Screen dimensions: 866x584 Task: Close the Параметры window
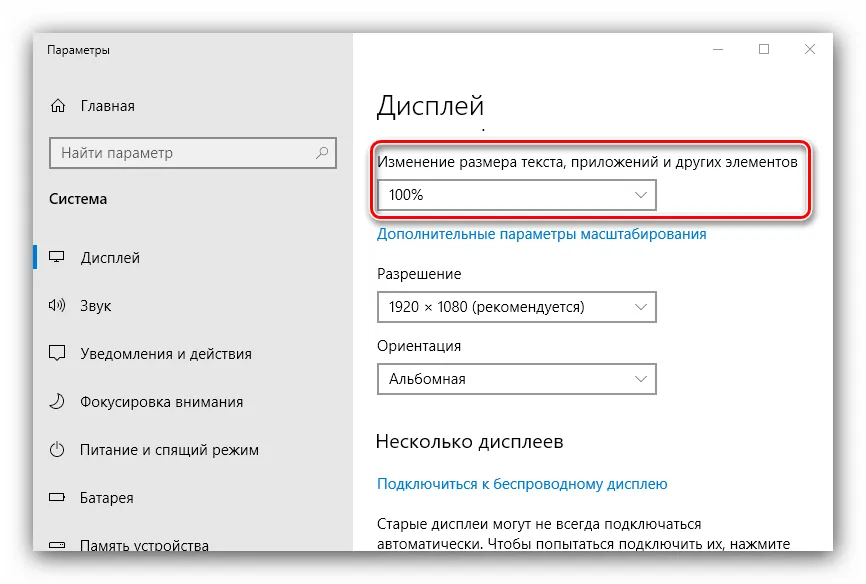pos(810,49)
